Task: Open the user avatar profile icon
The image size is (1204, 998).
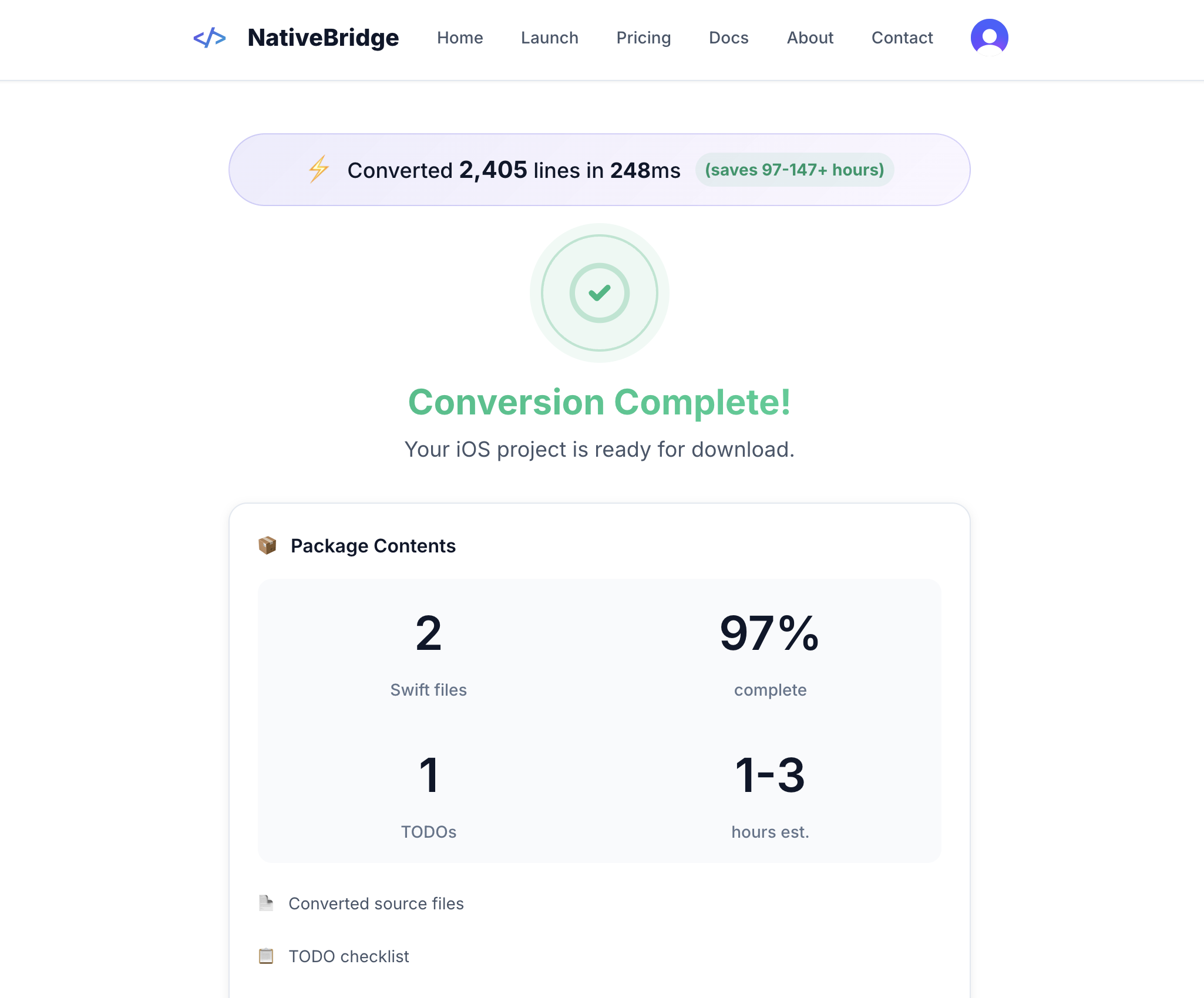Action: click(x=988, y=36)
